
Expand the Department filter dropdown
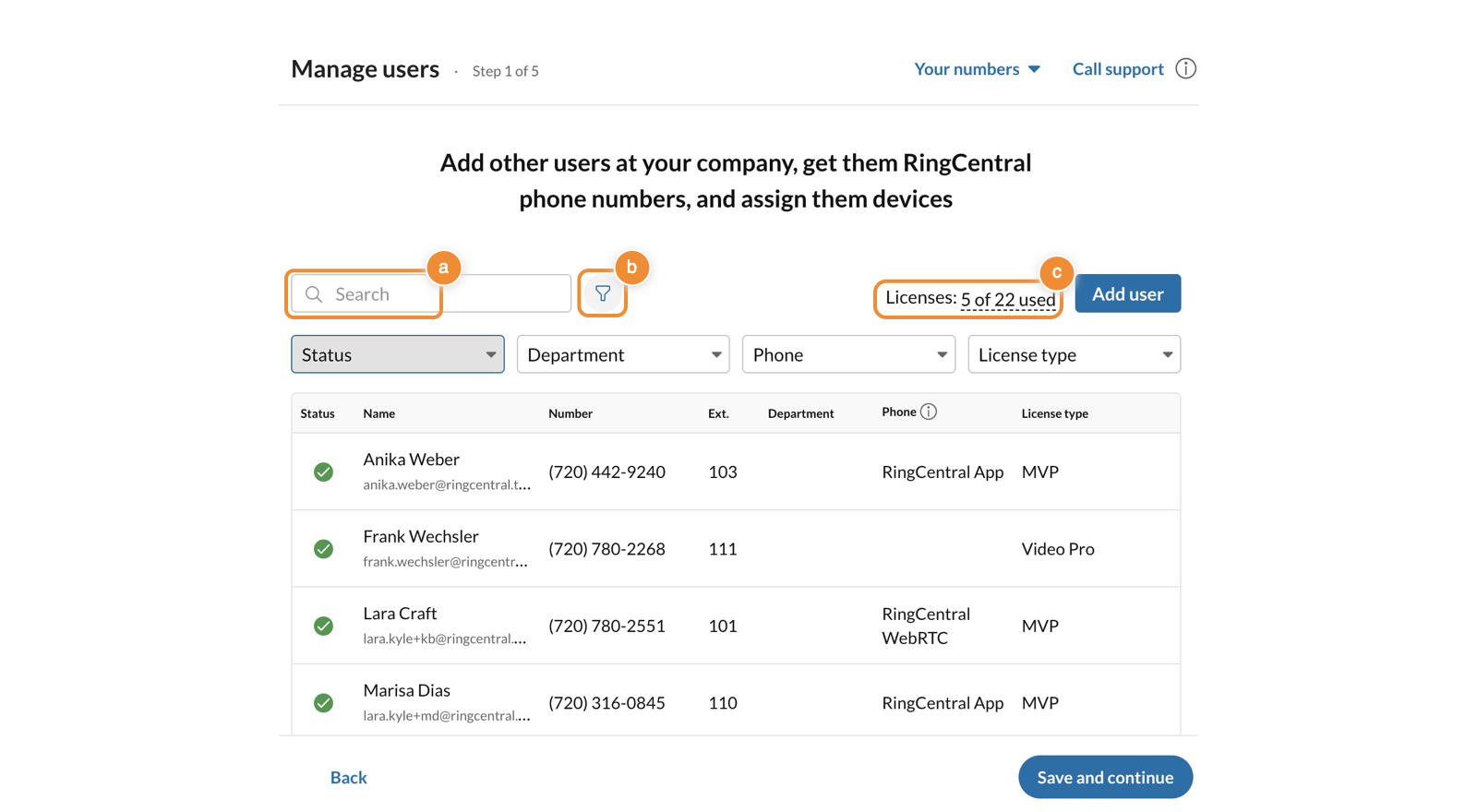click(x=623, y=354)
